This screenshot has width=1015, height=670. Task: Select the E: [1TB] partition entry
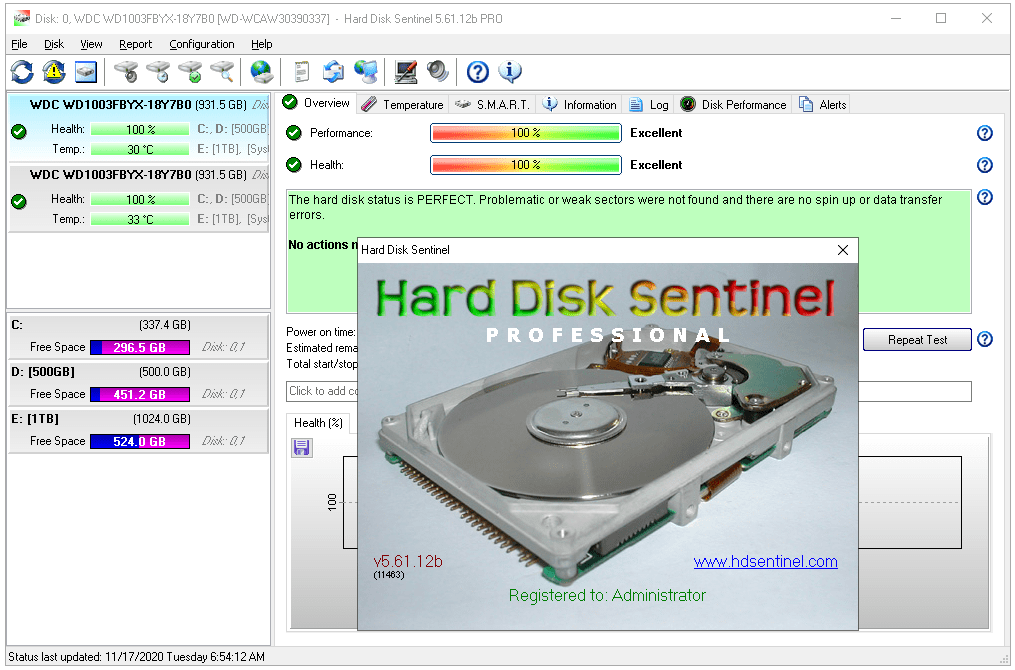139,430
